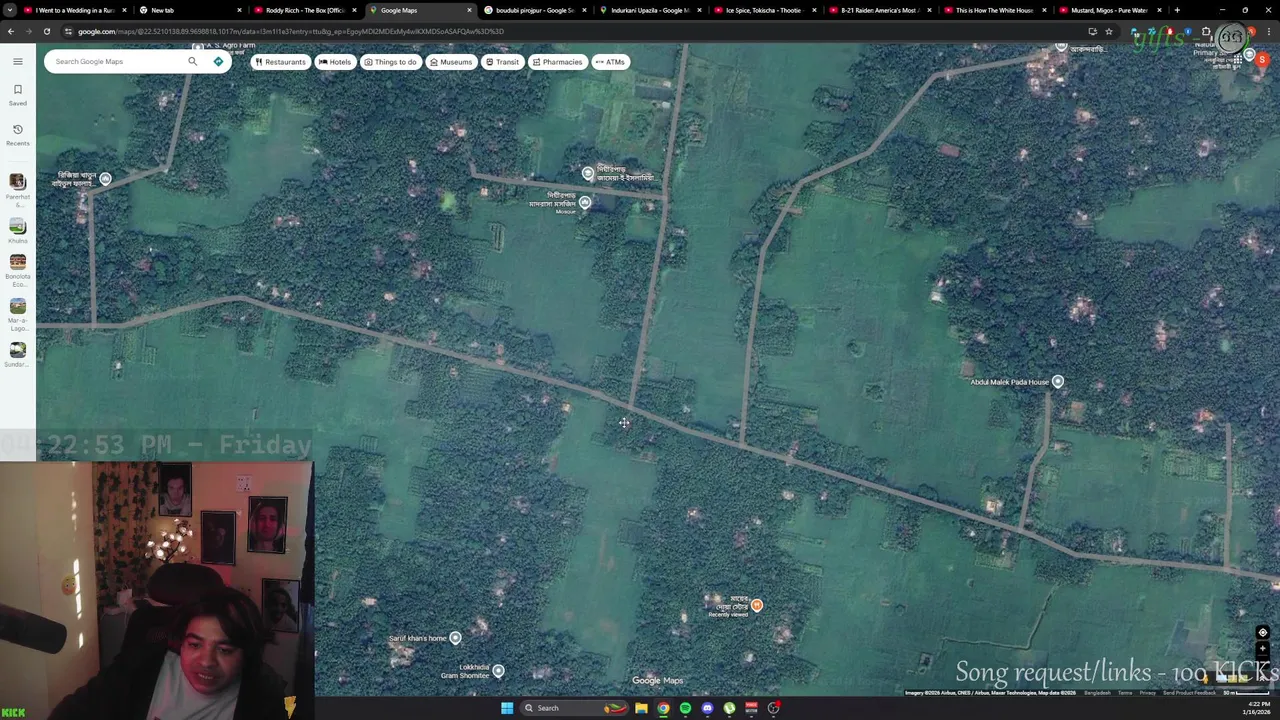Click the address bar URL
Viewport: 1280px width, 720px height.
click(x=290, y=31)
